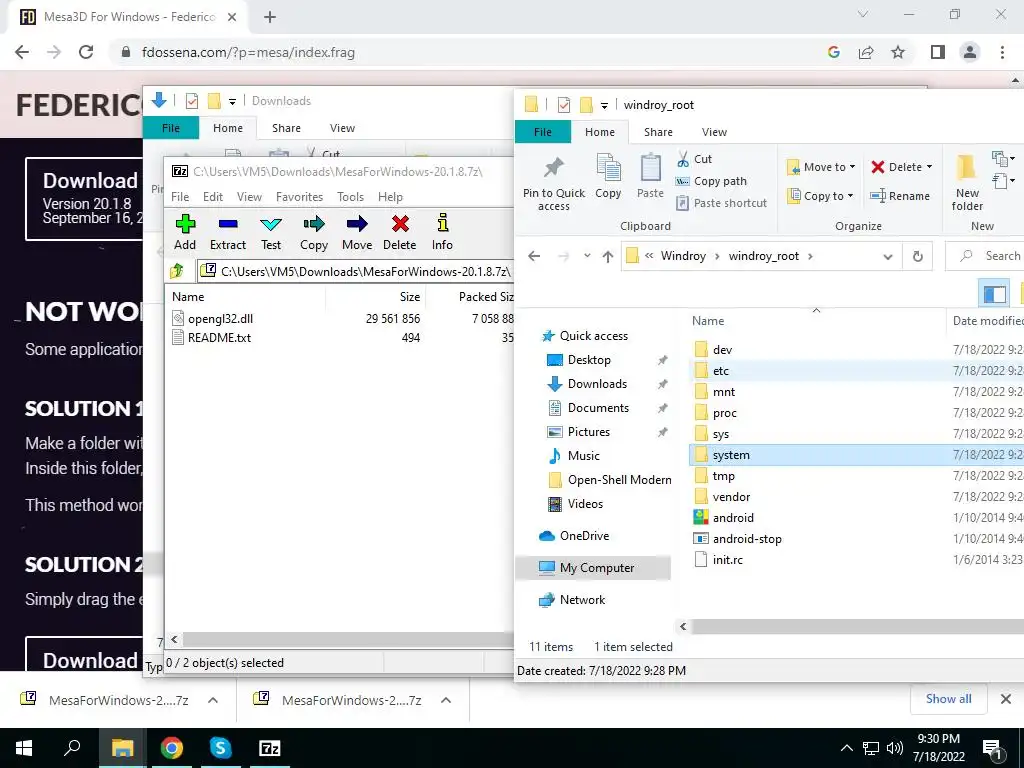Open recent locations dropdown in windroy_root
The image size is (1024, 768).
coord(587,256)
